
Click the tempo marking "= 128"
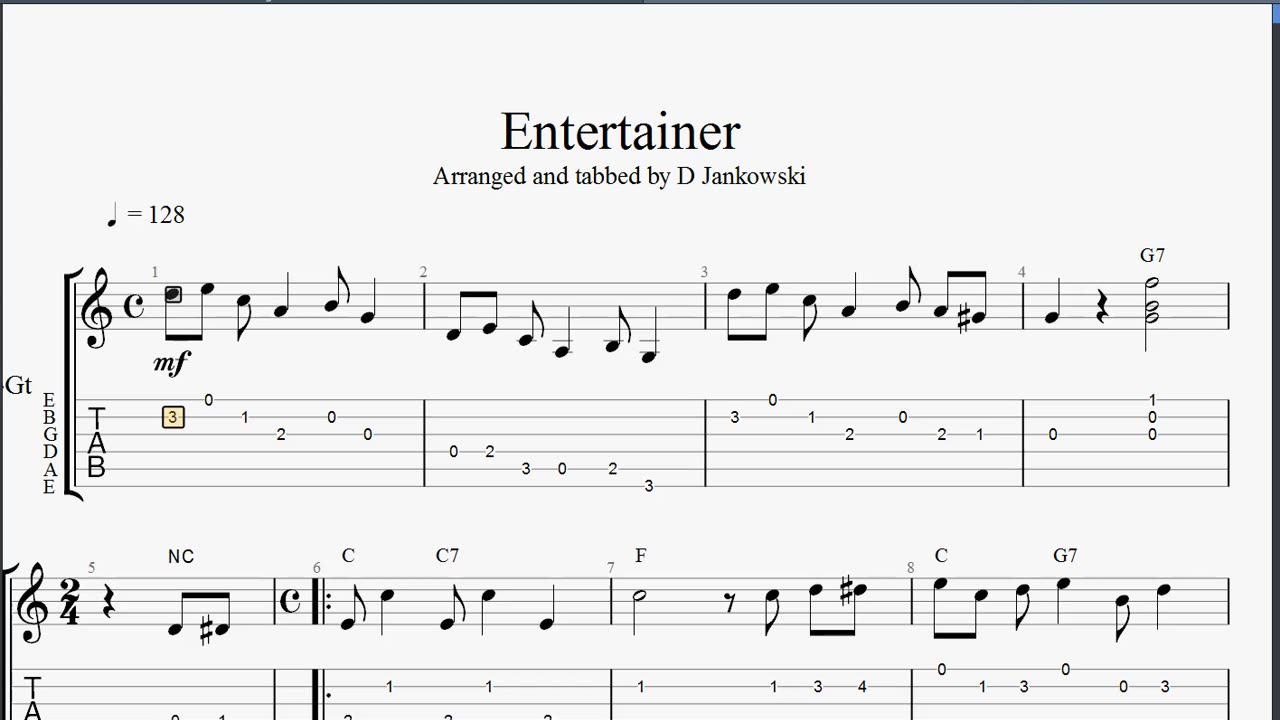point(156,214)
